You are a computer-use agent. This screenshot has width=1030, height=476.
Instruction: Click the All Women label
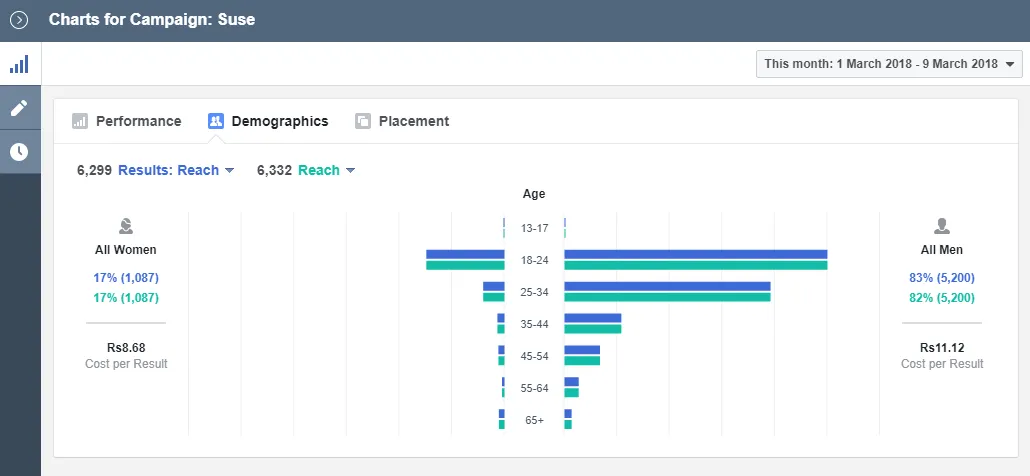click(126, 249)
